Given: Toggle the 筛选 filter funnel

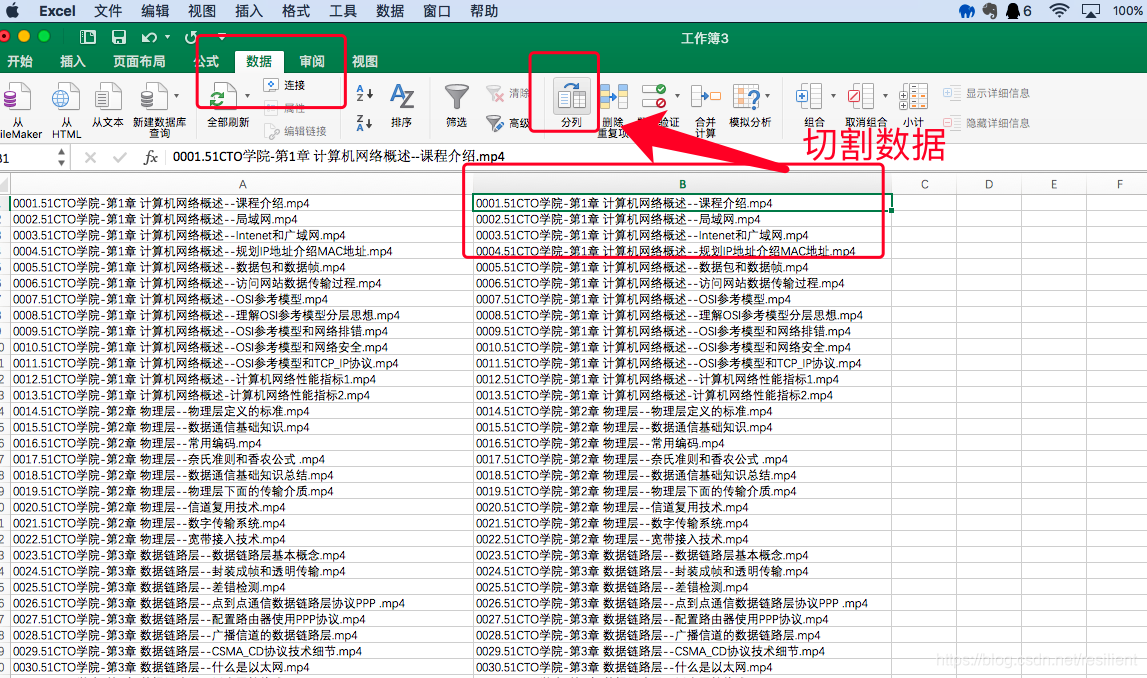Looking at the screenshot, I should pos(456,97).
